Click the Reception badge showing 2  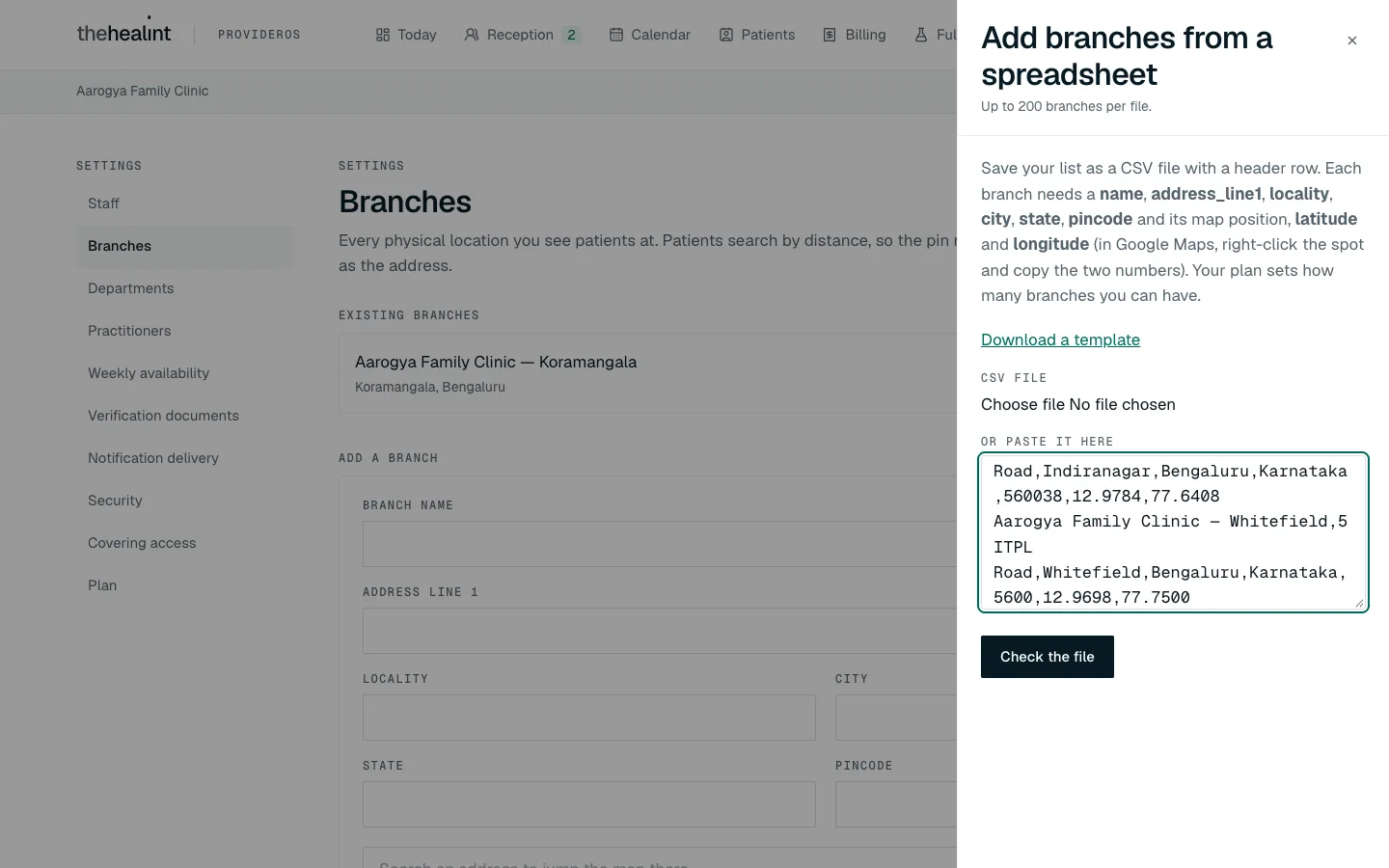click(x=571, y=35)
